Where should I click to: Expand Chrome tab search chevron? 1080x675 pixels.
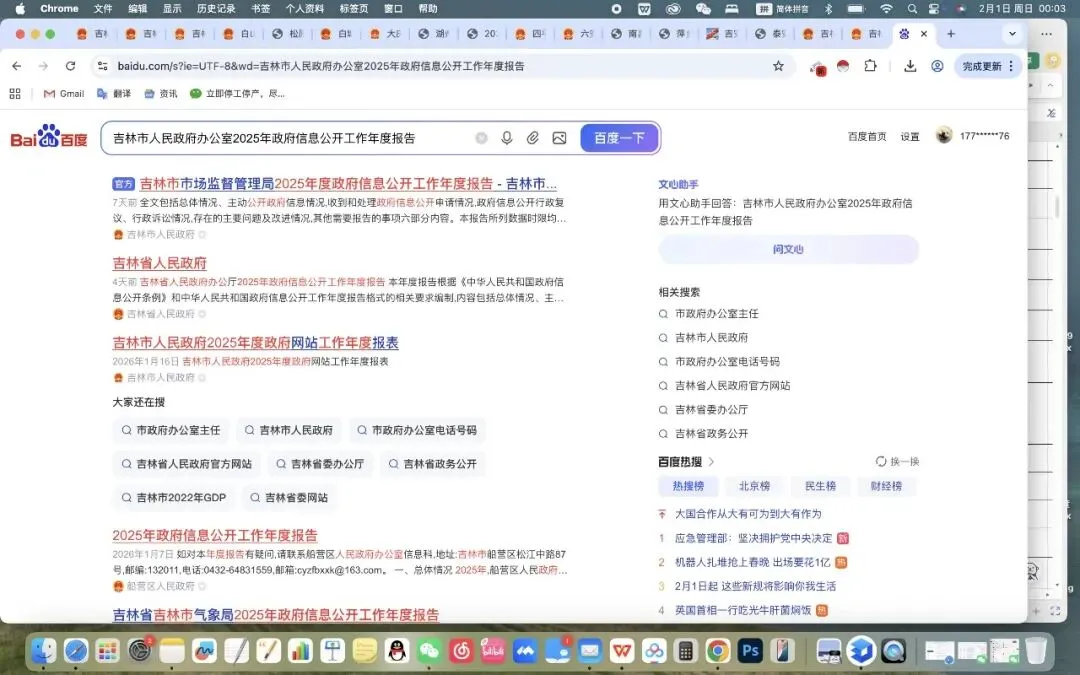pyautogui.click(x=1012, y=33)
